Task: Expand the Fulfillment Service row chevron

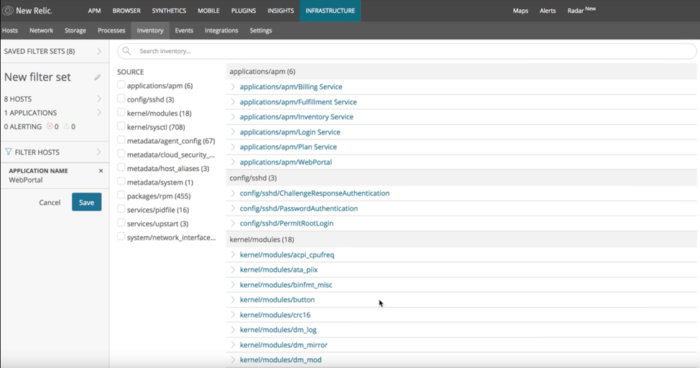Action: (233, 102)
